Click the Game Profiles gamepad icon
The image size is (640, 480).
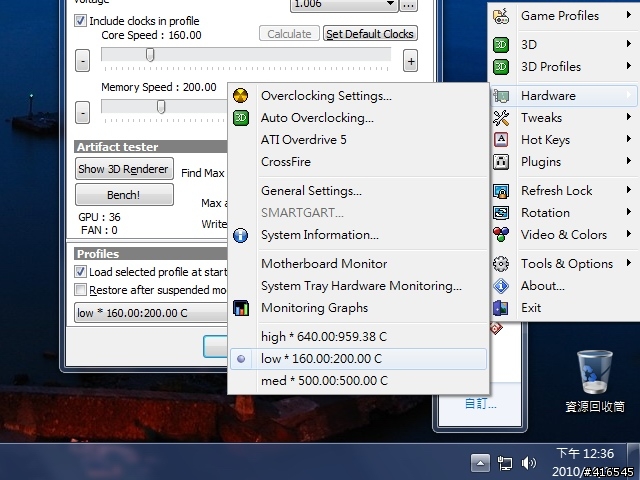[x=501, y=16]
